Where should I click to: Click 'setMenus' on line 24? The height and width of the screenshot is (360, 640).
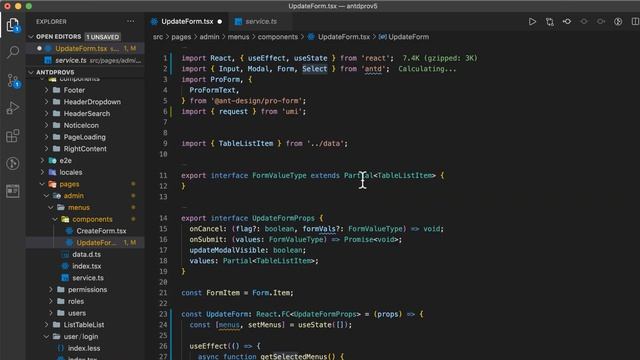pyautogui.click(x=265, y=325)
